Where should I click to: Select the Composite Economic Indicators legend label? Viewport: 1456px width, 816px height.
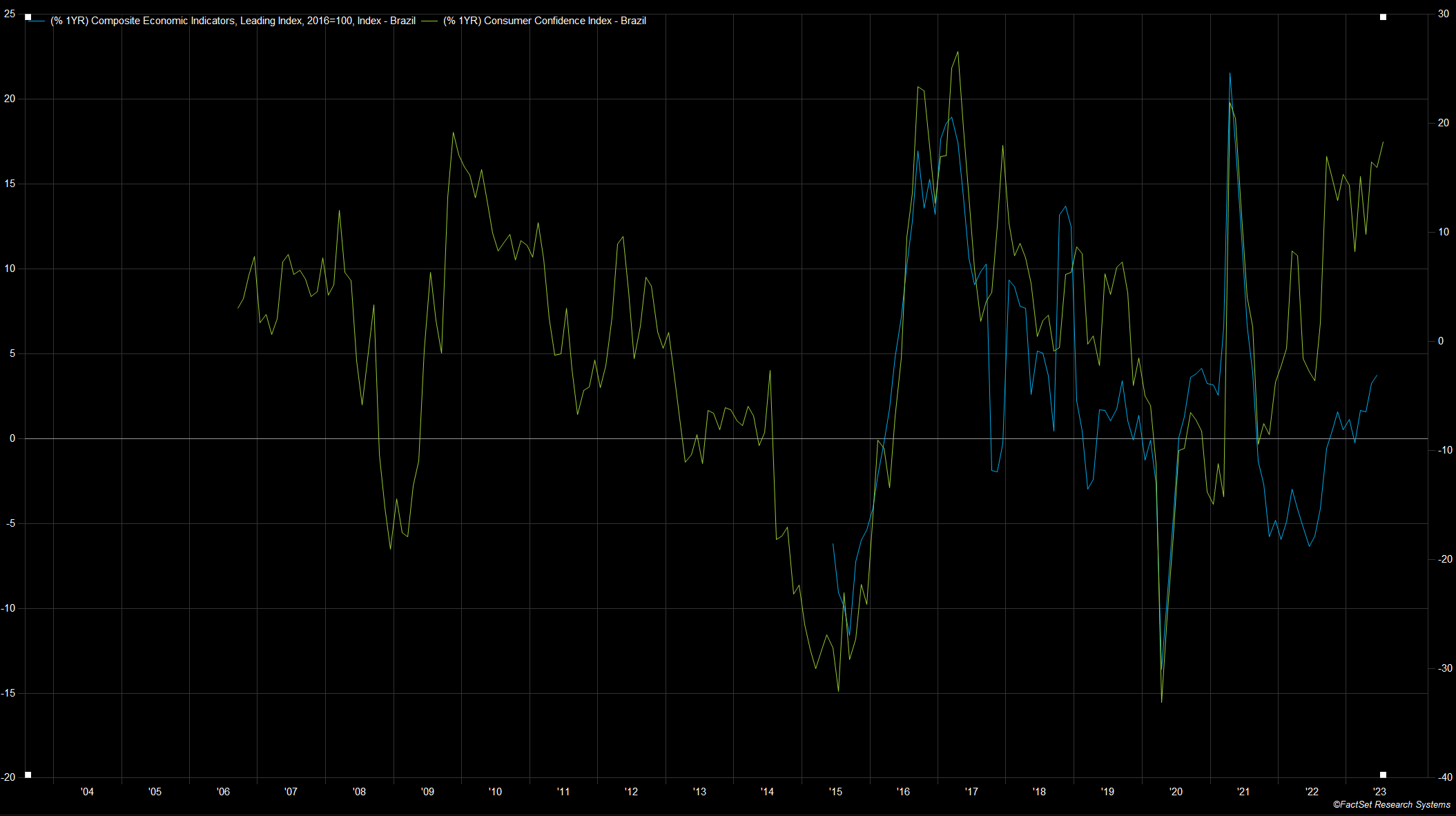pyautogui.click(x=233, y=21)
